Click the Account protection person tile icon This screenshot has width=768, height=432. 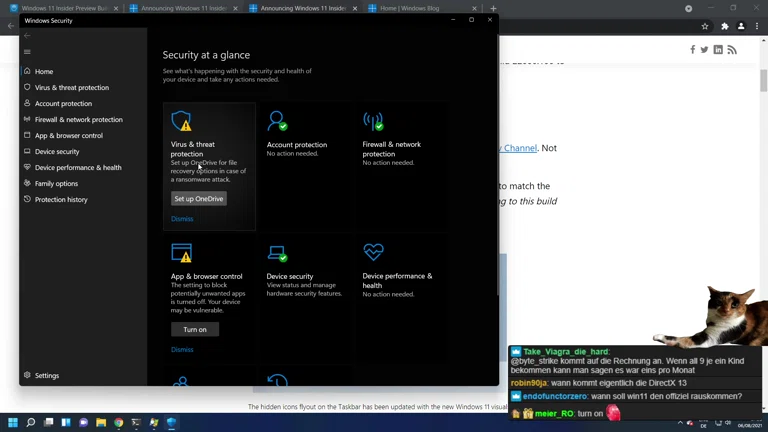(277, 120)
